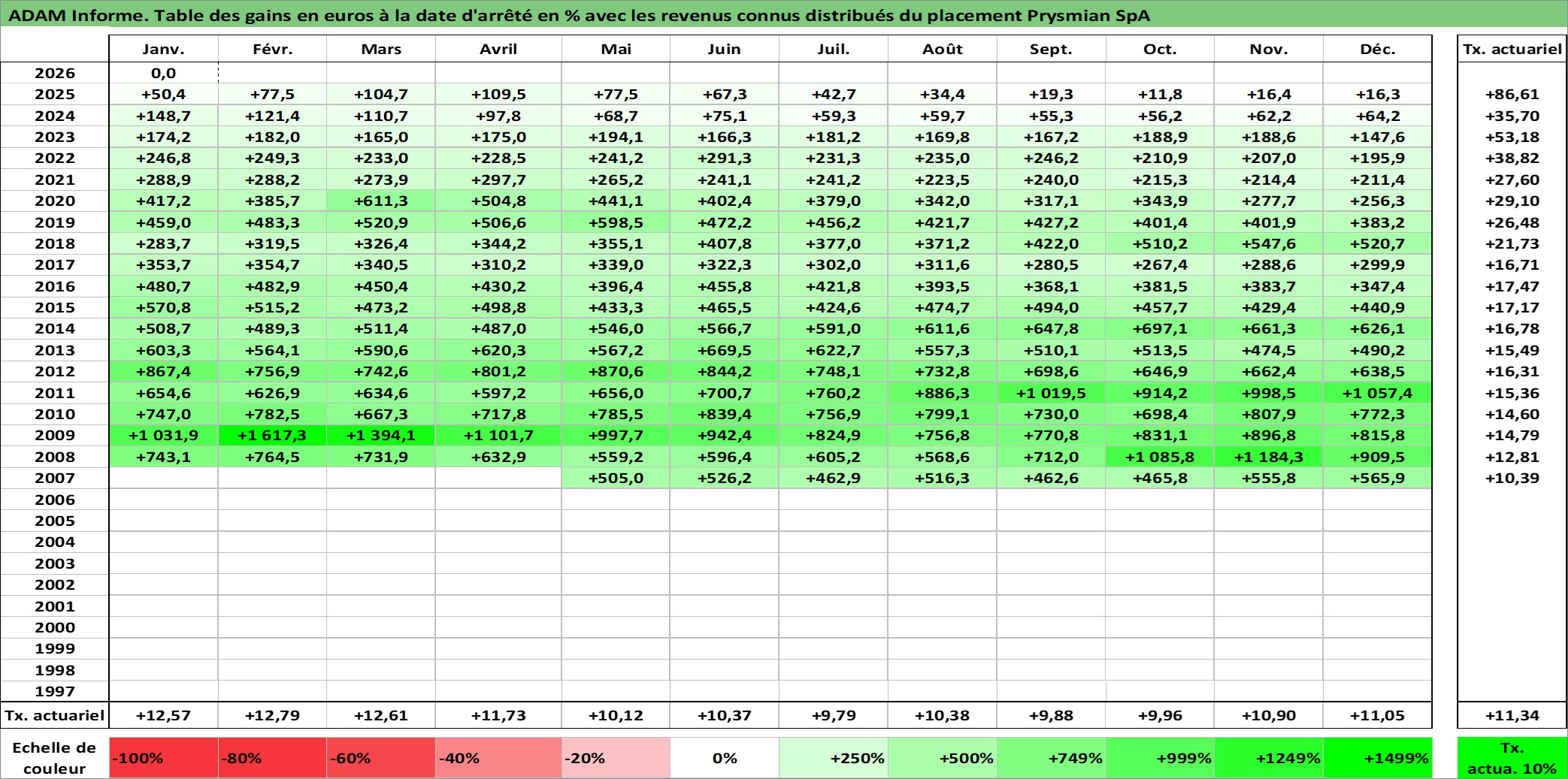Select the +86,61 actuarial rate for 2025
Viewport: 1568px width, 779px height.
(1512, 94)
